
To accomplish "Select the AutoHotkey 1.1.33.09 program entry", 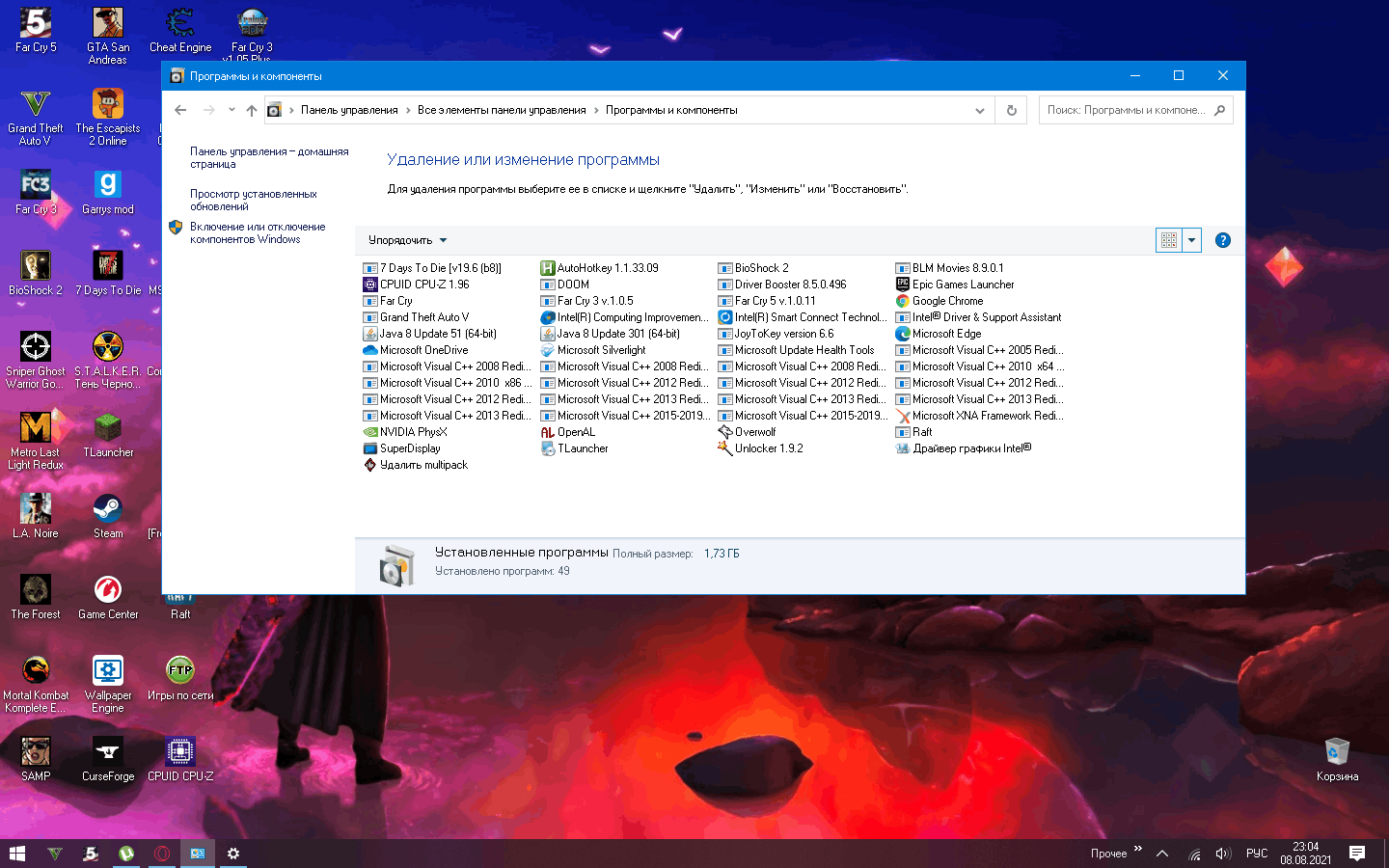I will coord(600,268).
